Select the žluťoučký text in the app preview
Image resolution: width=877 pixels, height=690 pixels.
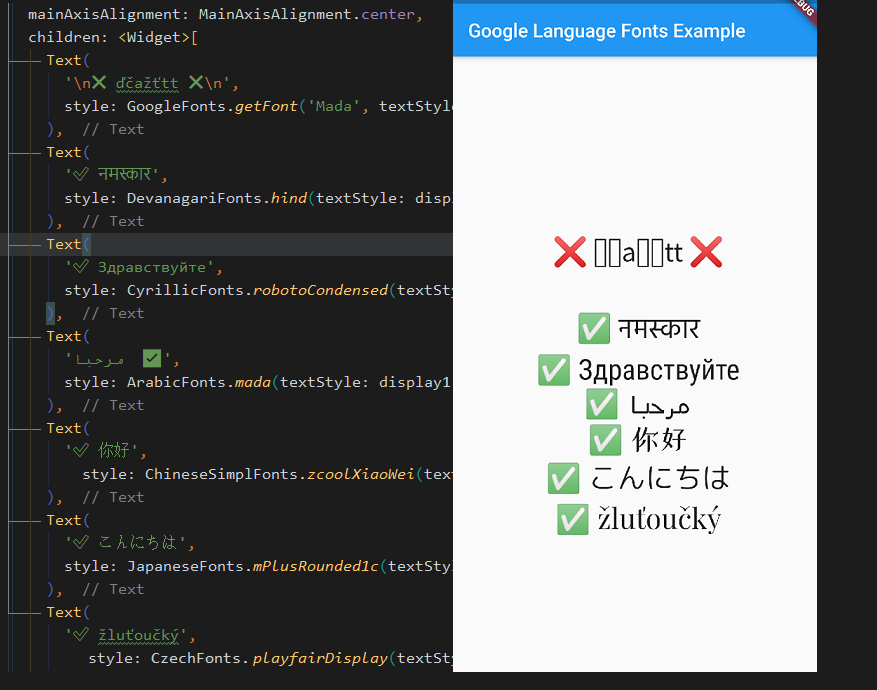tap(659, 519)
